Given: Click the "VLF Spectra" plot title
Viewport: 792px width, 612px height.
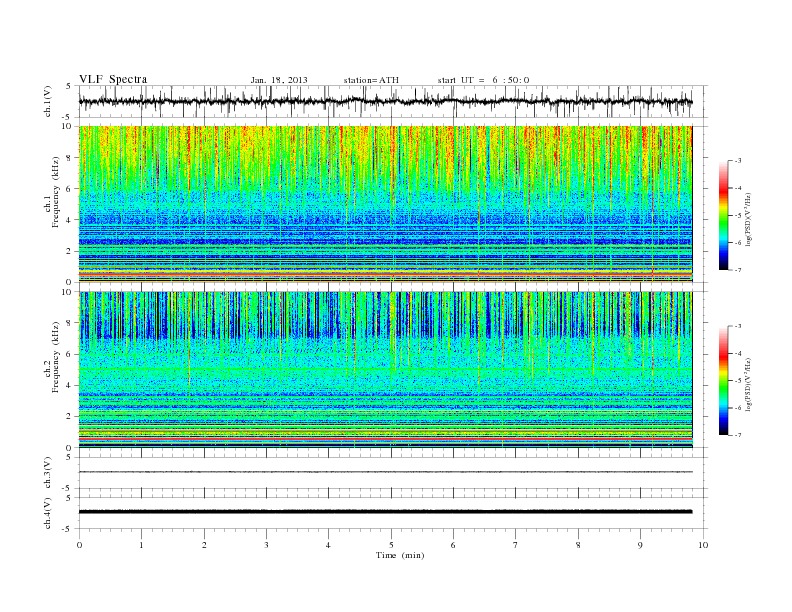Looking at the screenshot, I should coord(113,79).
